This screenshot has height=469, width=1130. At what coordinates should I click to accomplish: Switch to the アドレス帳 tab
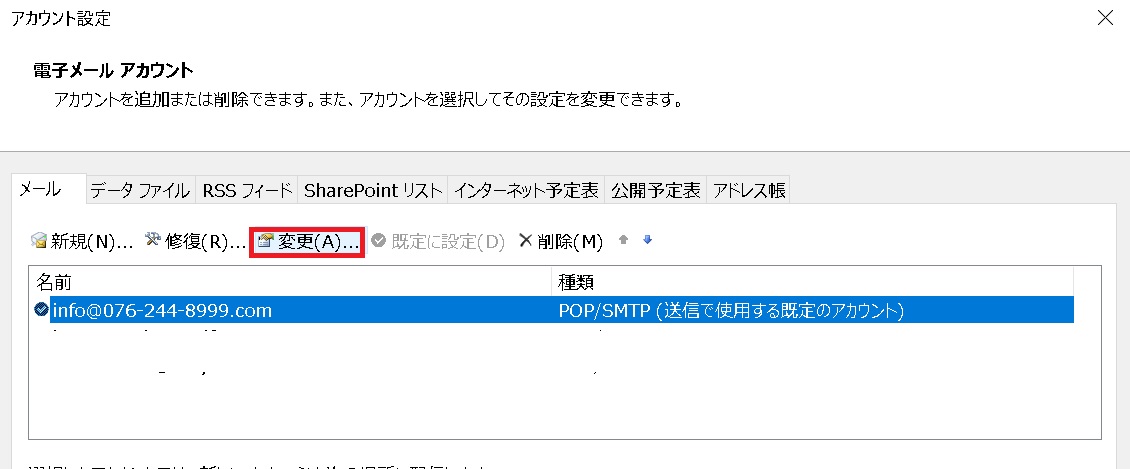pyautogui.click(x=749, y=191)
